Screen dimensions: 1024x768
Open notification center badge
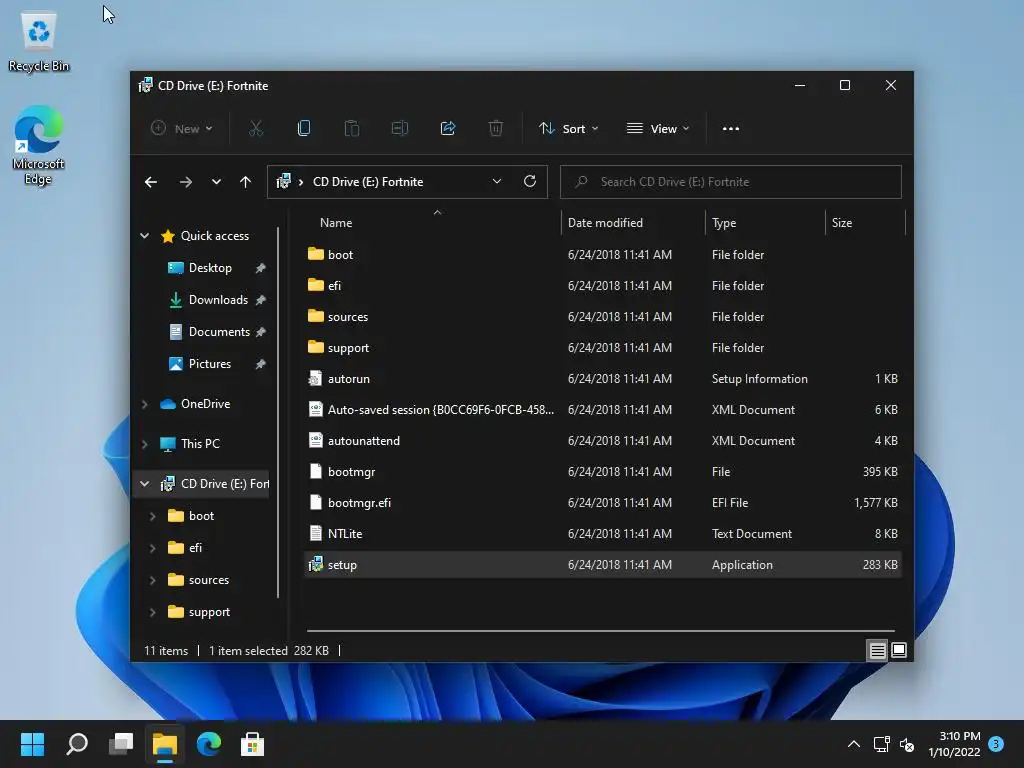coord(996,743)
